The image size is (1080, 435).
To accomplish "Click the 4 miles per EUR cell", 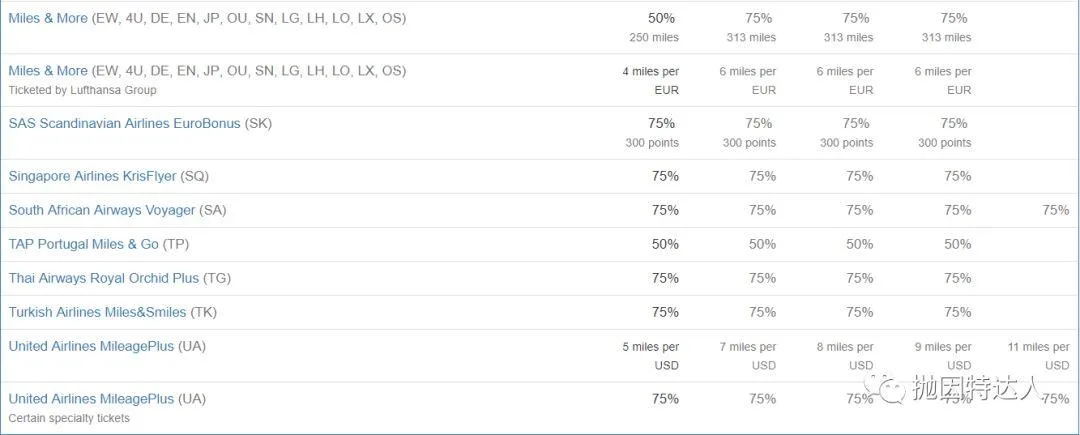I will [650, 81].
